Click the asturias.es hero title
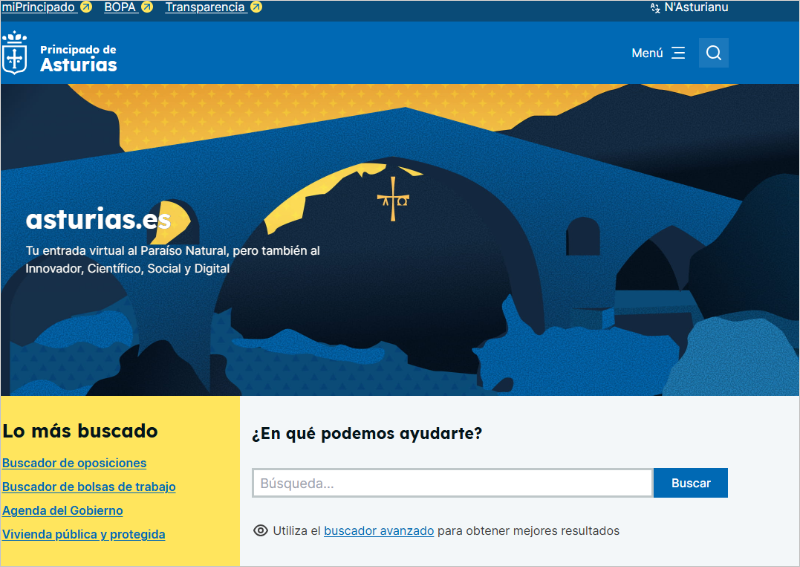Screen dimensions: 800x567 click(x=98, y=219)
